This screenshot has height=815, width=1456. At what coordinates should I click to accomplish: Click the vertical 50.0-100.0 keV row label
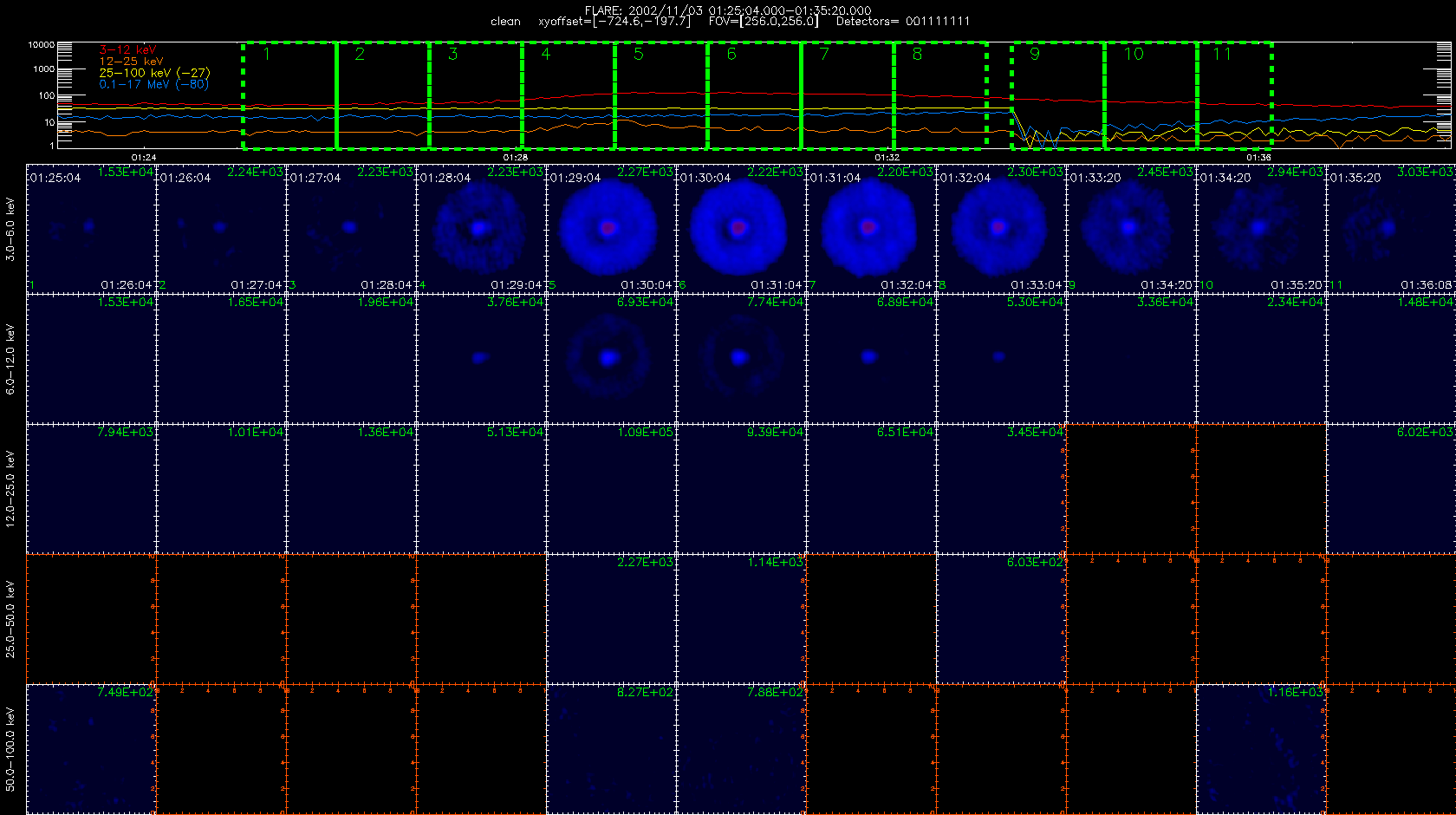[10, 749]
